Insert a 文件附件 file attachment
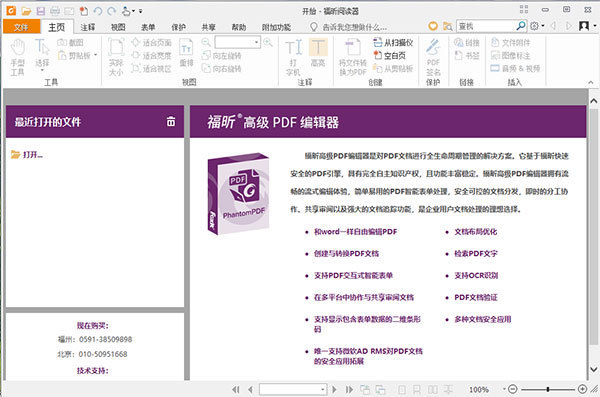 tap(511, 42)
